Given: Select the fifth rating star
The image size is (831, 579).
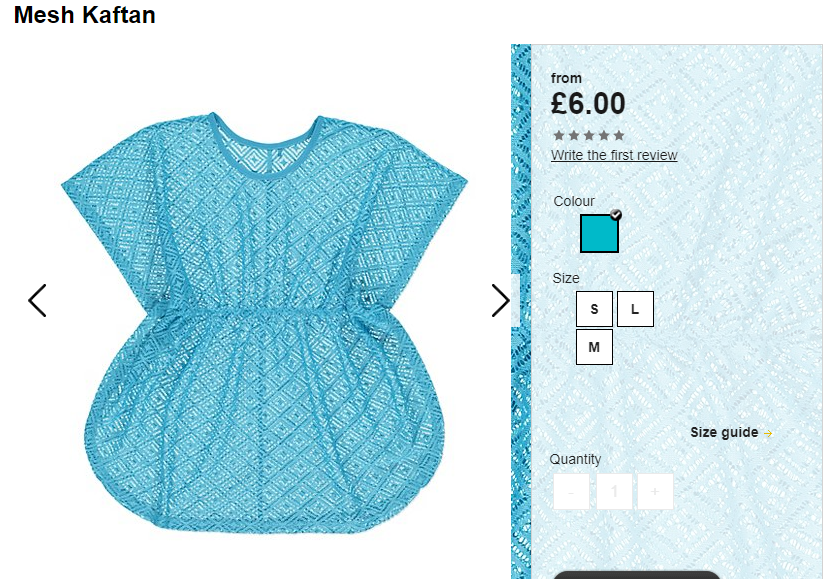Looking at the screenshot, I should [x=619, y=136].
